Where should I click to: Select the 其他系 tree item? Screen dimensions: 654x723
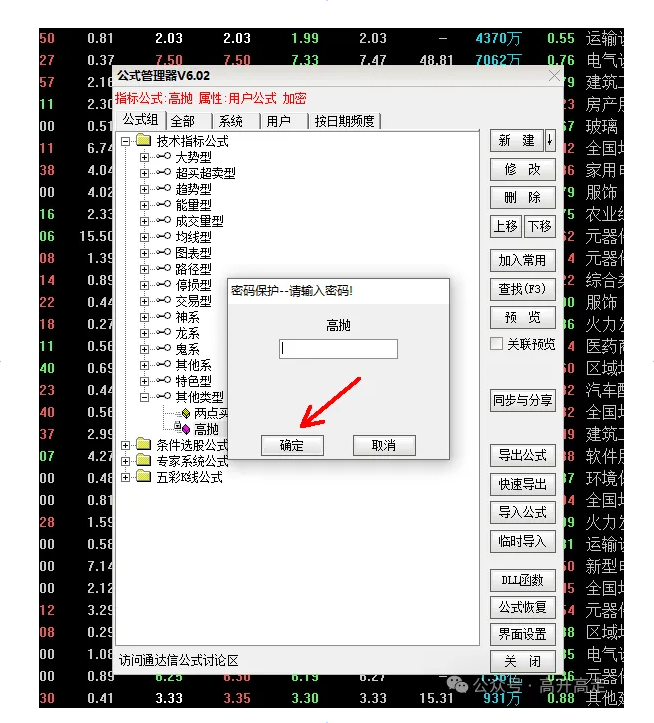193,365
